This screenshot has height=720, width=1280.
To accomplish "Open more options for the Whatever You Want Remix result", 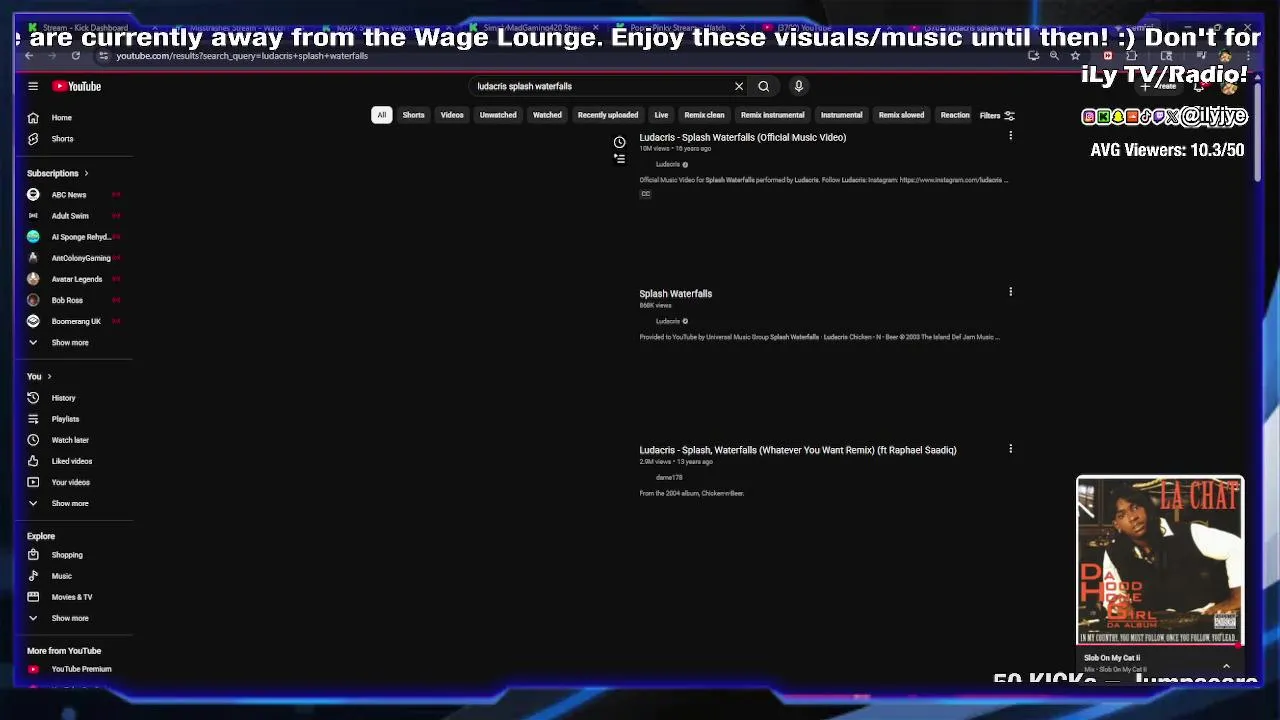I will (1010, 449).
